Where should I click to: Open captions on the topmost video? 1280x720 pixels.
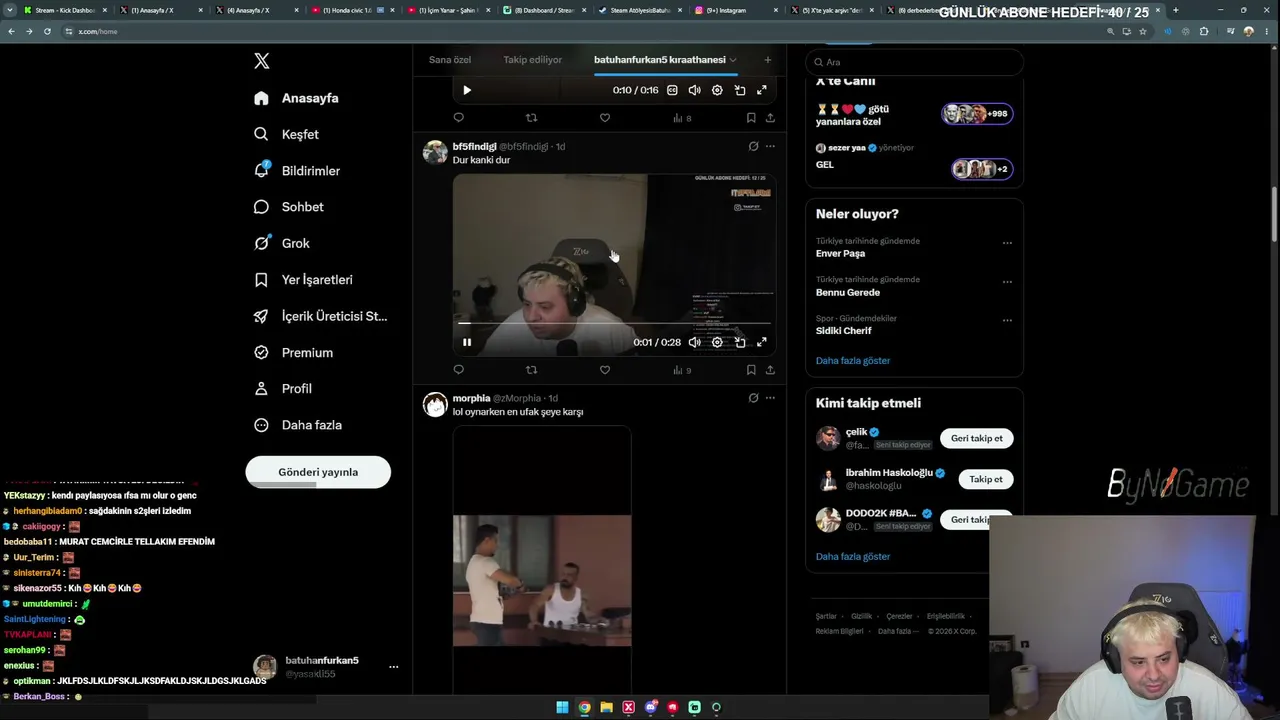[672, 90]
